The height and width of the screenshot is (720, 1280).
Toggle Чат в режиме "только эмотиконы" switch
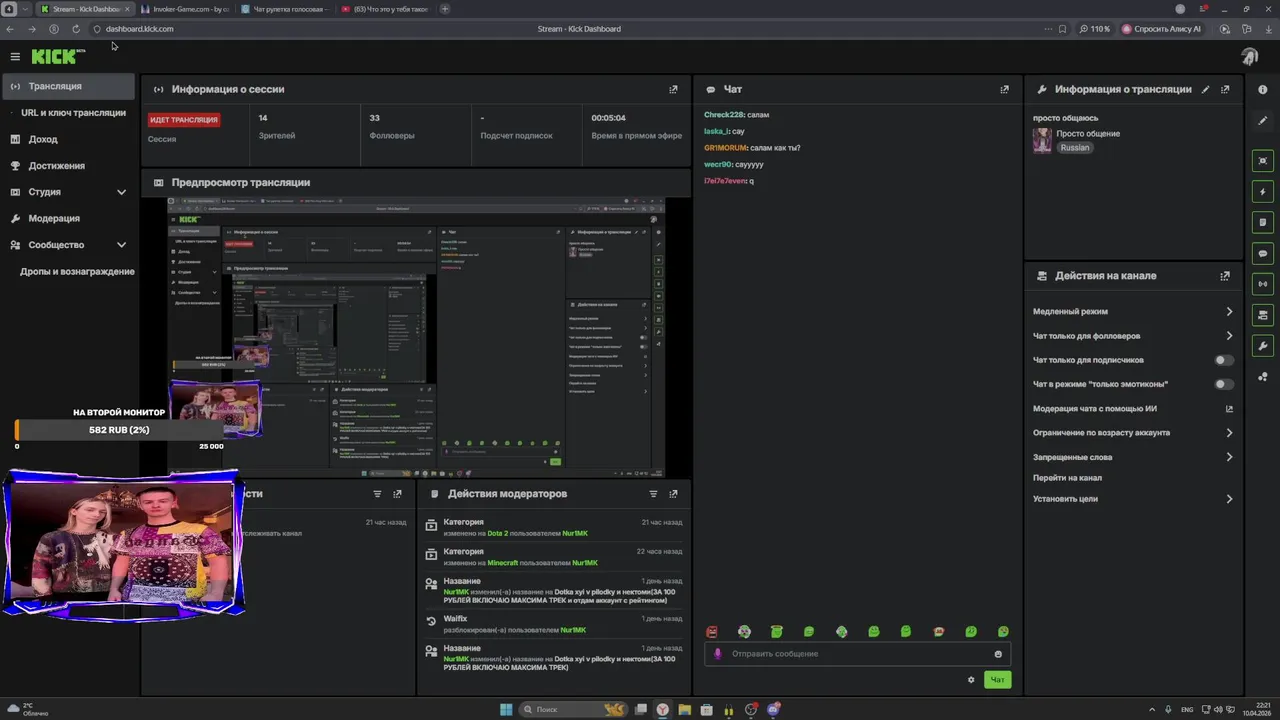coord(1224,384)
